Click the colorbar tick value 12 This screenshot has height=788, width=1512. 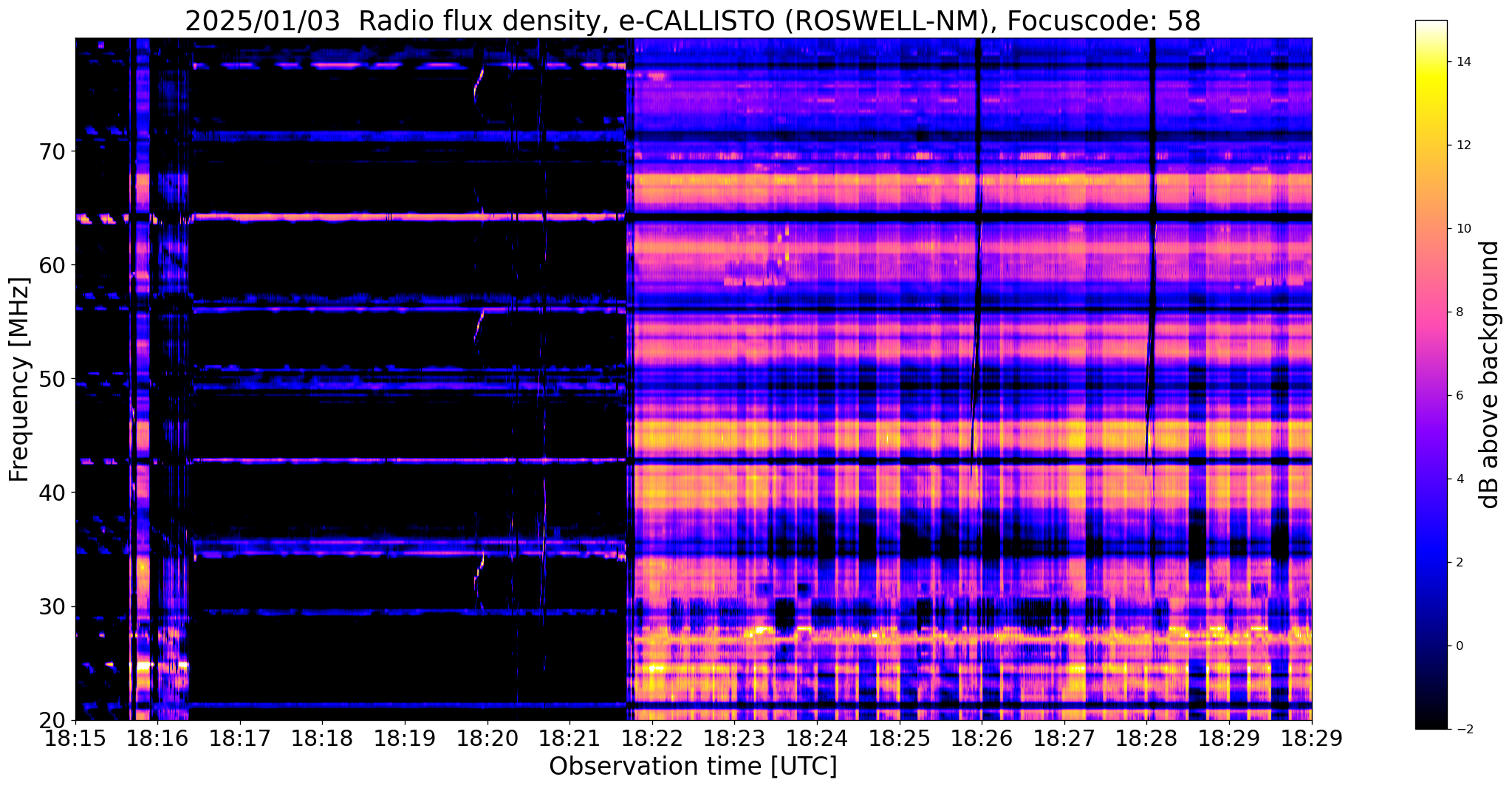point(1463,145)
